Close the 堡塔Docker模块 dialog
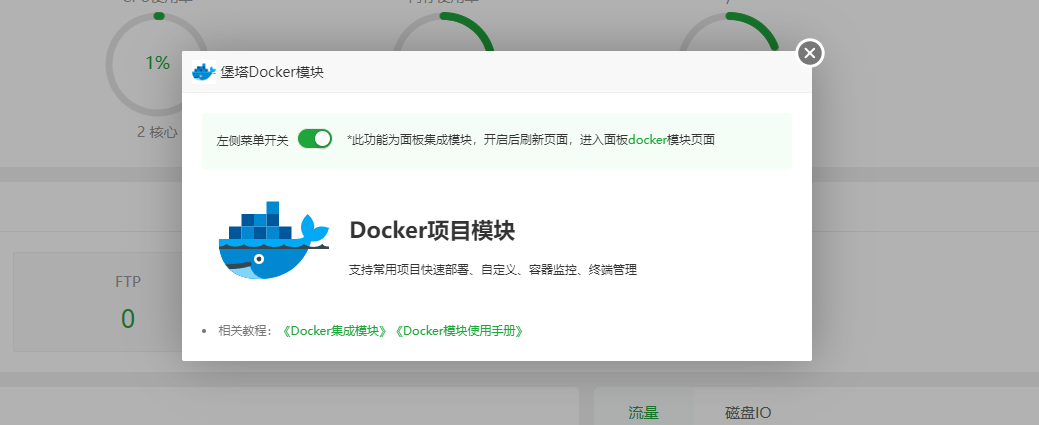This screenshot has width=1039, height=425. click(x=810, y=53)
